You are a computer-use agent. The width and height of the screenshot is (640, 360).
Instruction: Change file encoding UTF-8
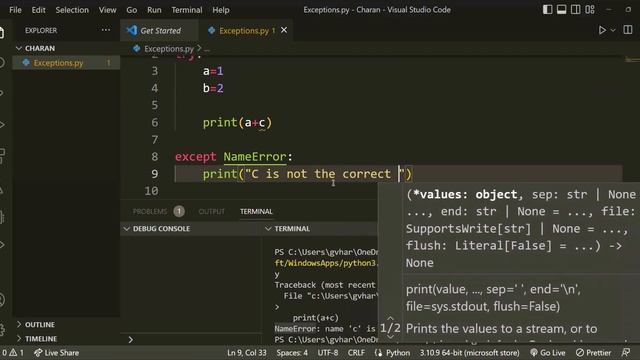click(328, 353)
